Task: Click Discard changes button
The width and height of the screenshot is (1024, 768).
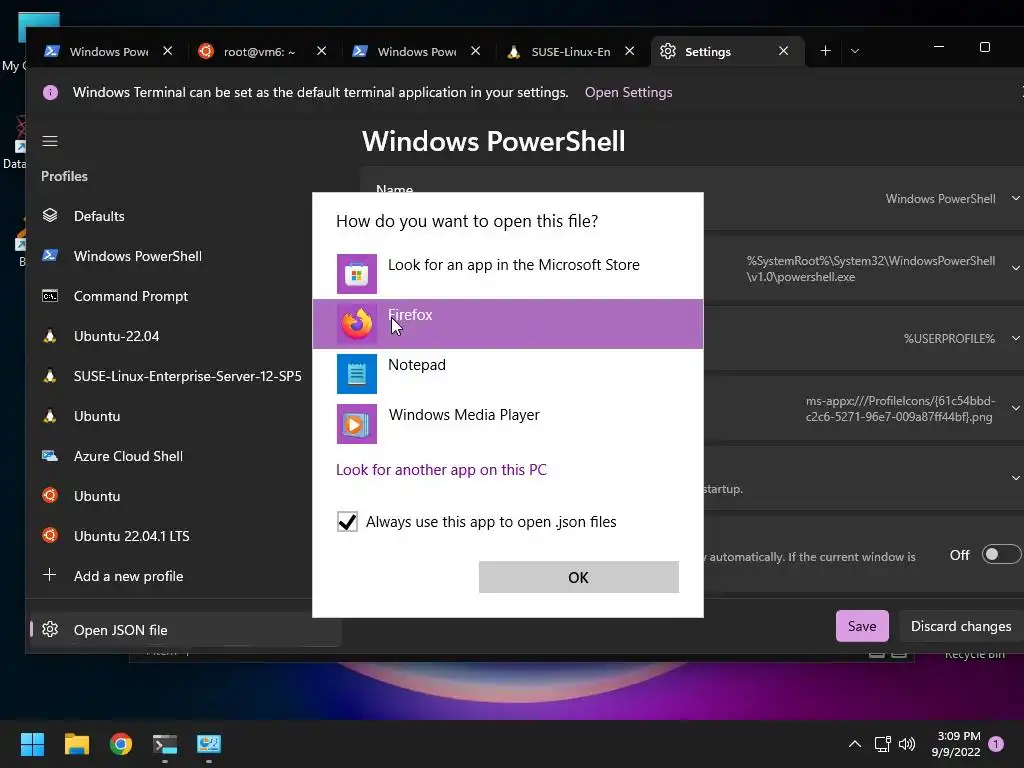Action: point(961,626)
